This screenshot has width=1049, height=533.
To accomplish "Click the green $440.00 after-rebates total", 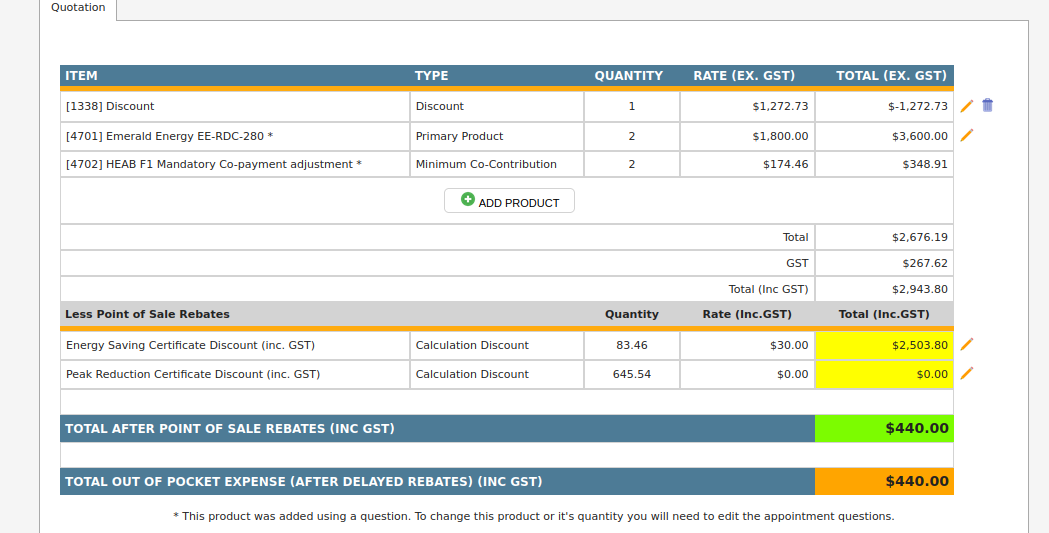I will (884, 429).
